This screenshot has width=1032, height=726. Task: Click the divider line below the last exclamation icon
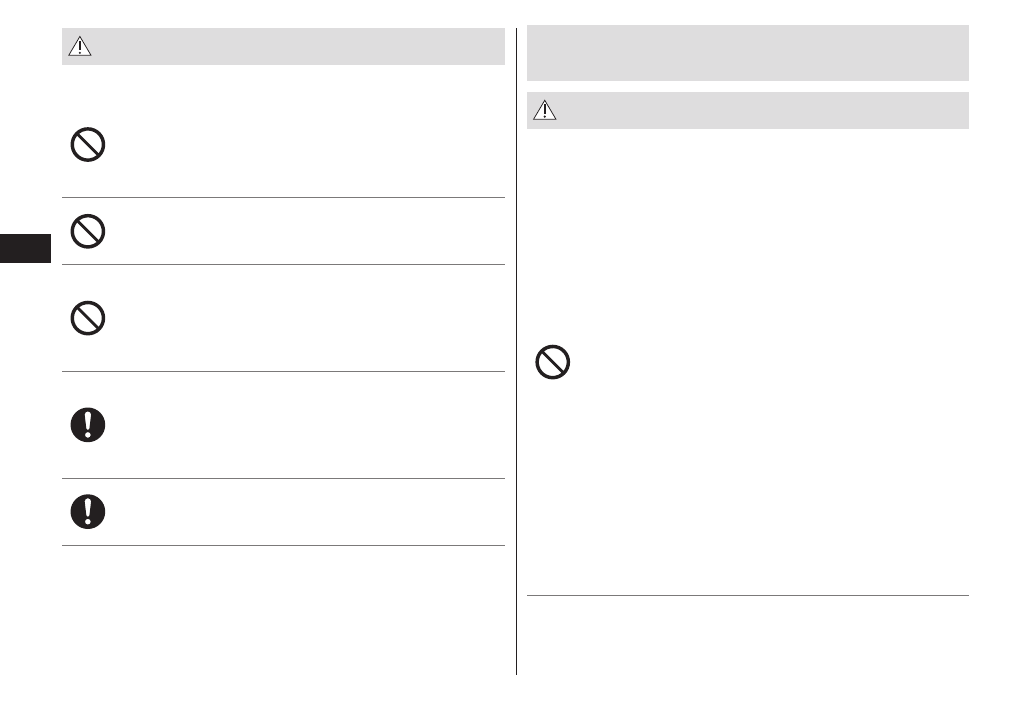(x=283, y=545)
